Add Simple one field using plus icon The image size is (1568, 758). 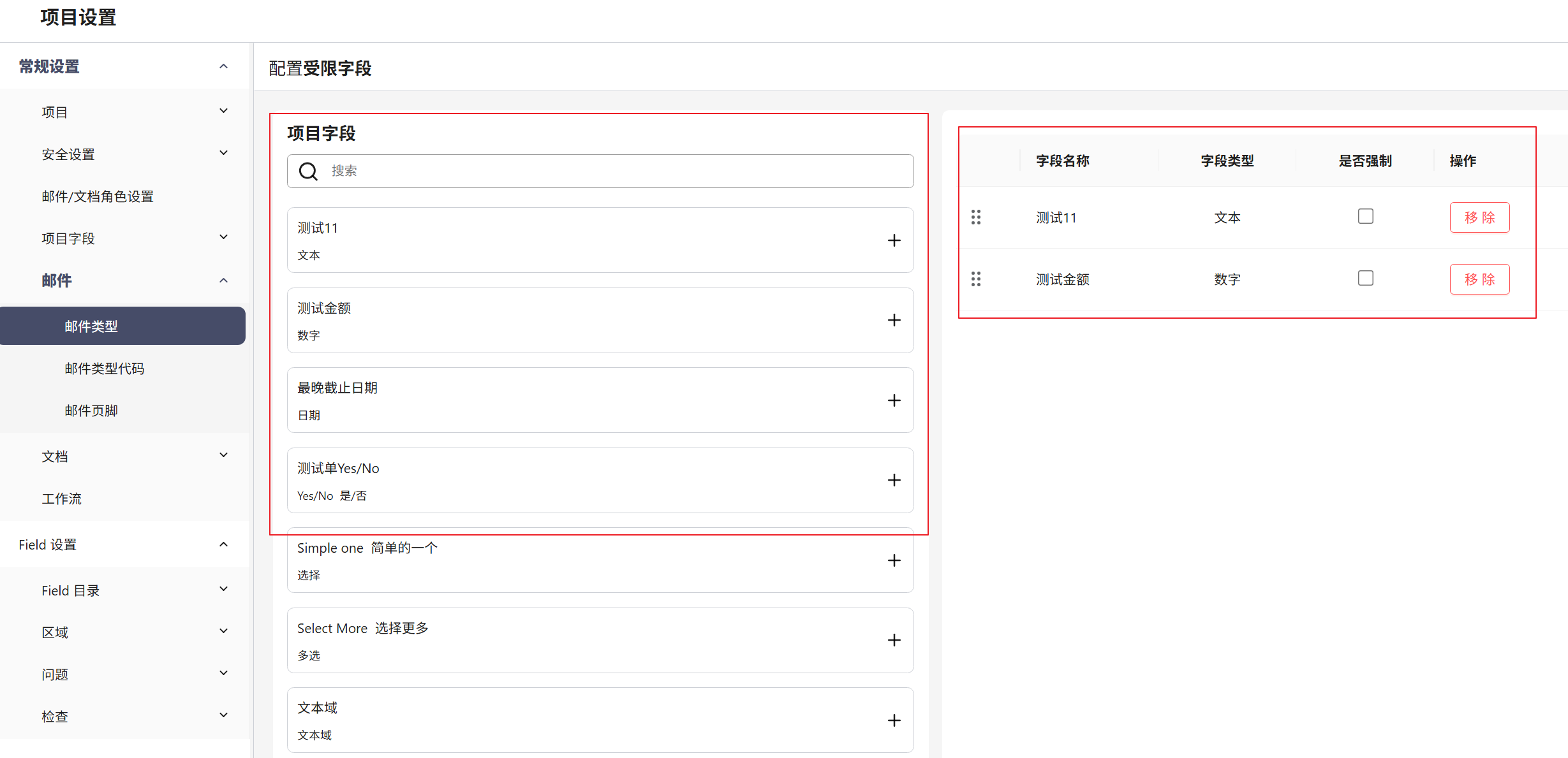pyautogui.click(x=894, y=560)
